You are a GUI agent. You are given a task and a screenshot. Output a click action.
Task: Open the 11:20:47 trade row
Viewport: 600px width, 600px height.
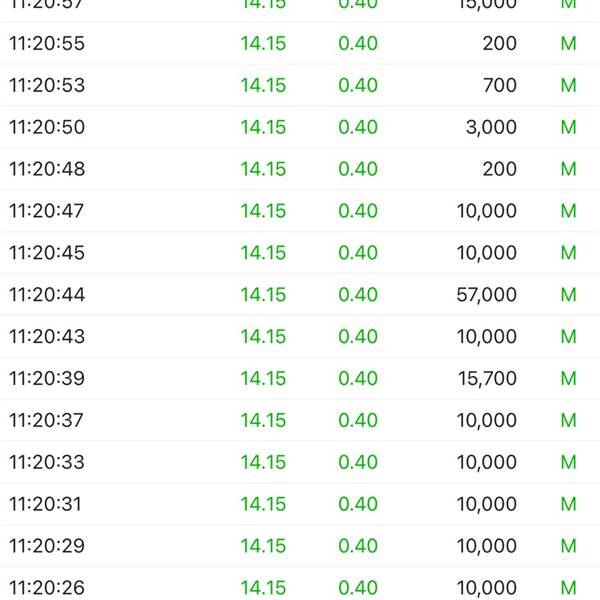[x=300, y=211]
